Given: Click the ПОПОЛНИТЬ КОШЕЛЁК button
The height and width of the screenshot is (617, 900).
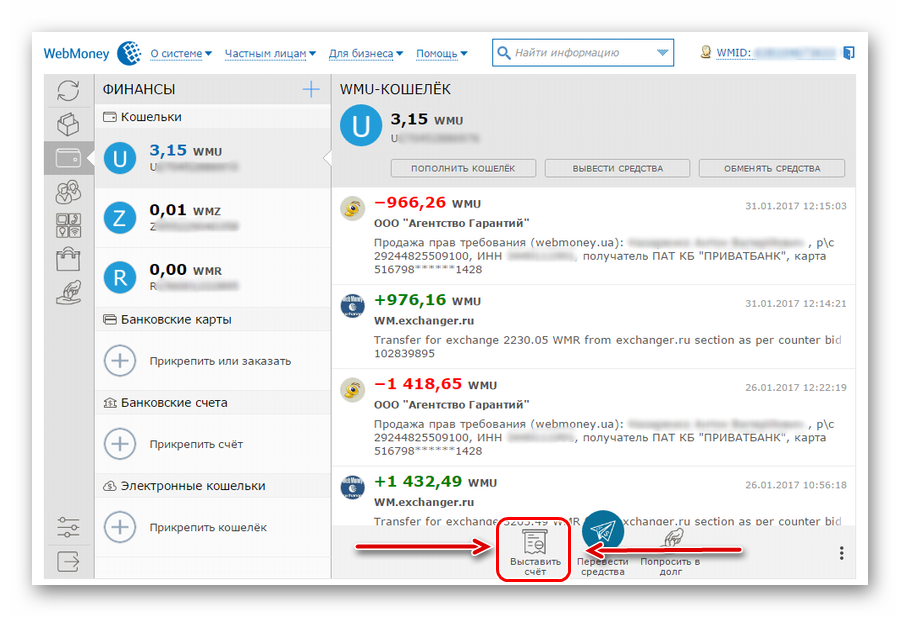Looking at the screenshot, I should 463,168.
